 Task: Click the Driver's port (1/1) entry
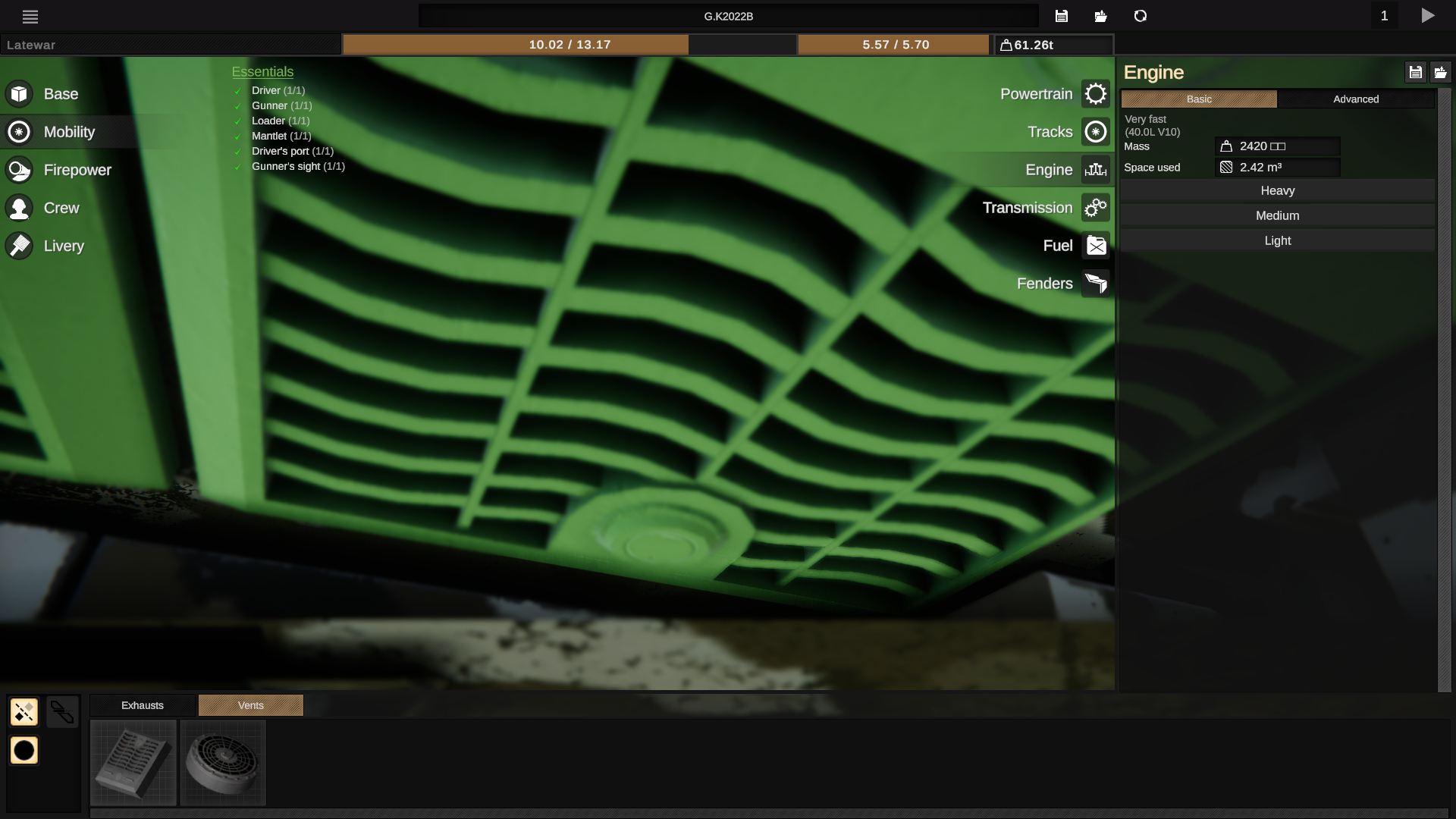tap(293, 151)
